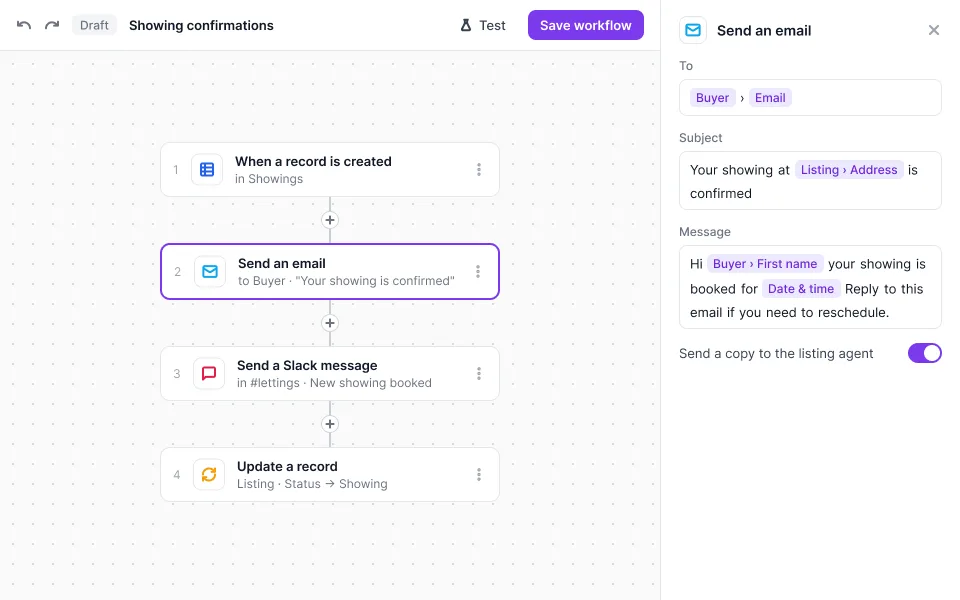Click the 'in #lettings · New showing booked' text

(334, 383)
